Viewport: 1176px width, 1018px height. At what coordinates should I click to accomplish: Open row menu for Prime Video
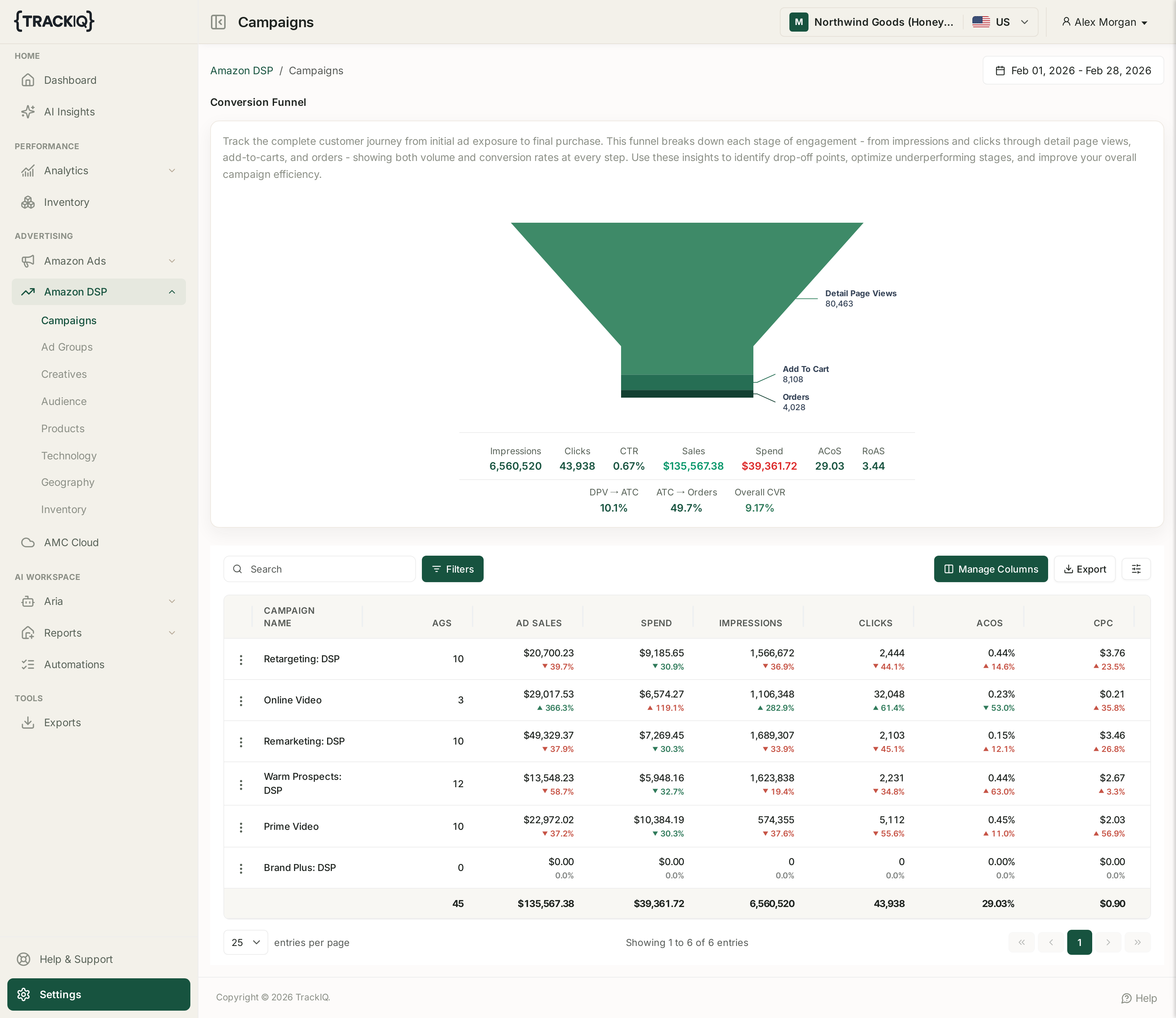coord(241,827)
